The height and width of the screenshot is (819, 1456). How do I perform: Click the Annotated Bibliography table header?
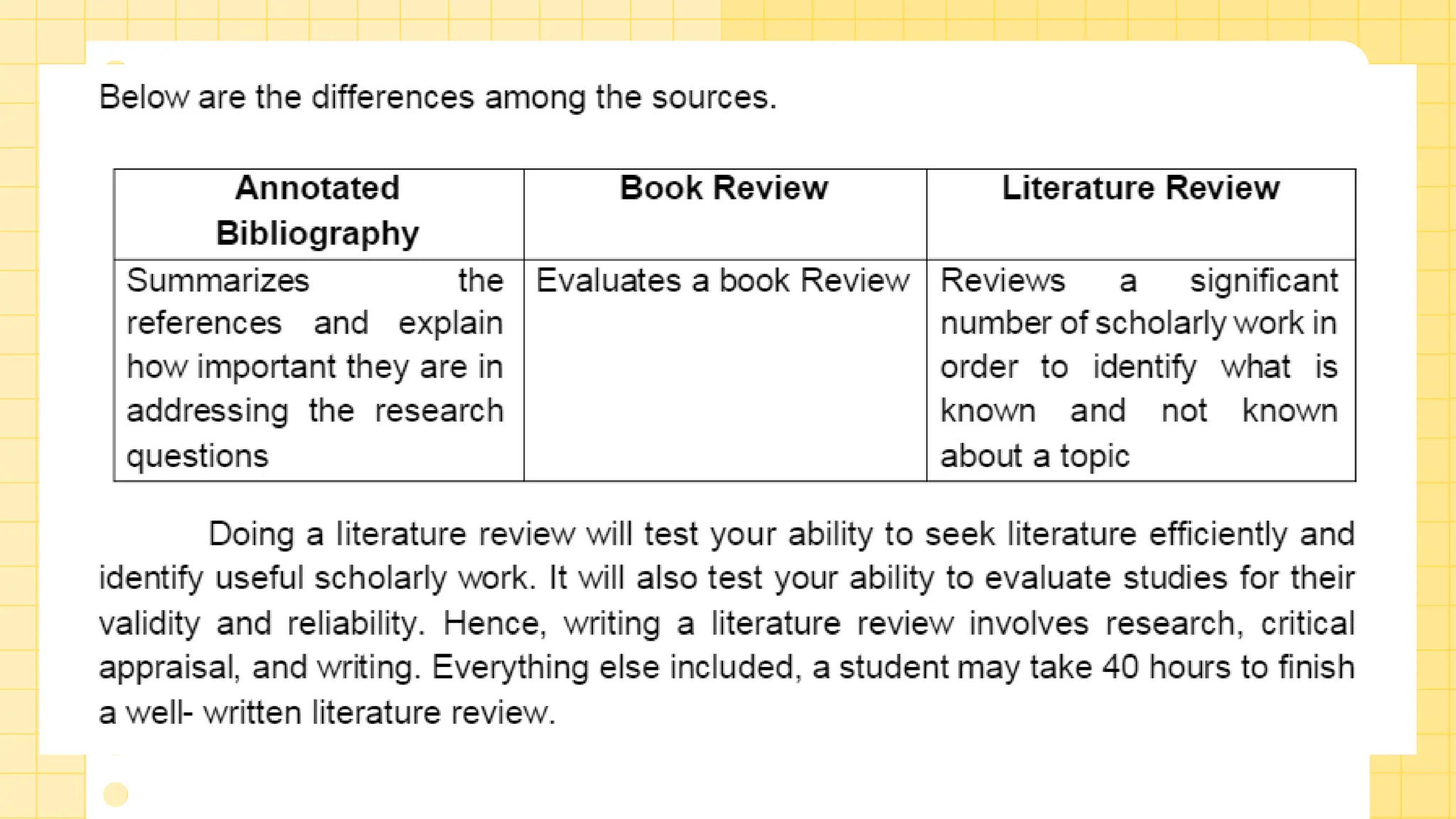click(x=318, y=214)
